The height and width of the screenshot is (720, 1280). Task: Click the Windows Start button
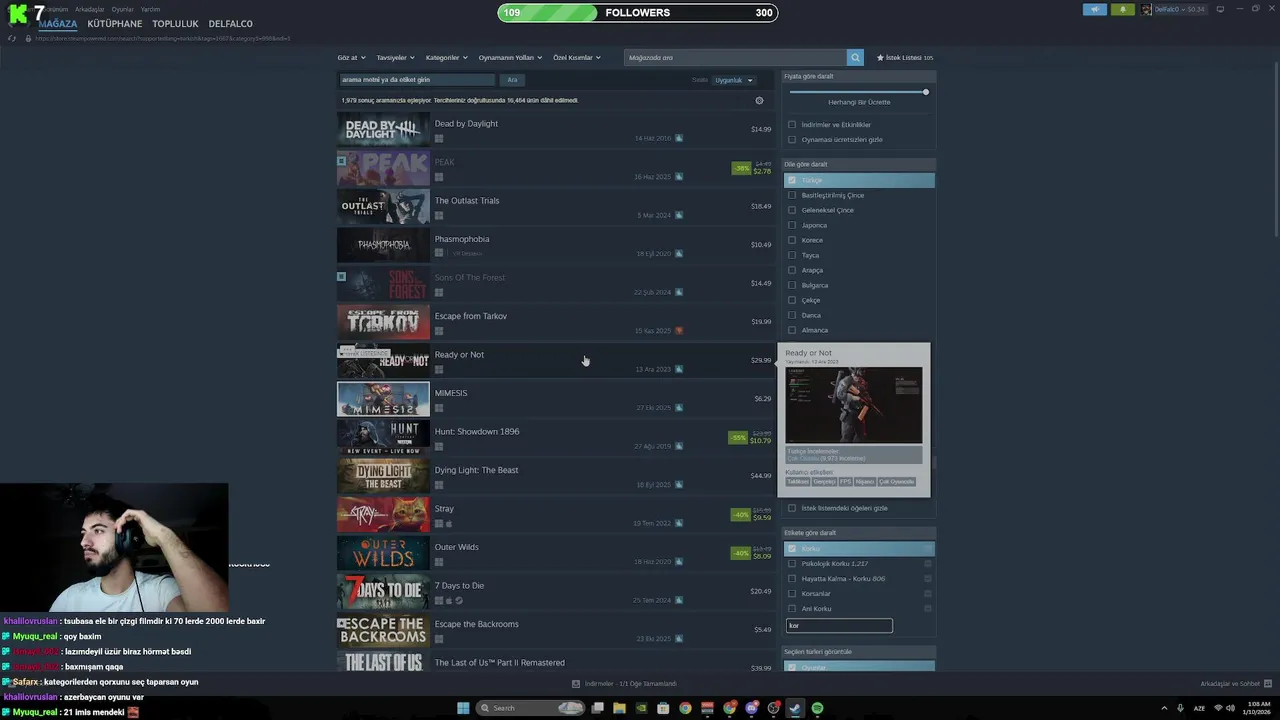click(463, 708)
